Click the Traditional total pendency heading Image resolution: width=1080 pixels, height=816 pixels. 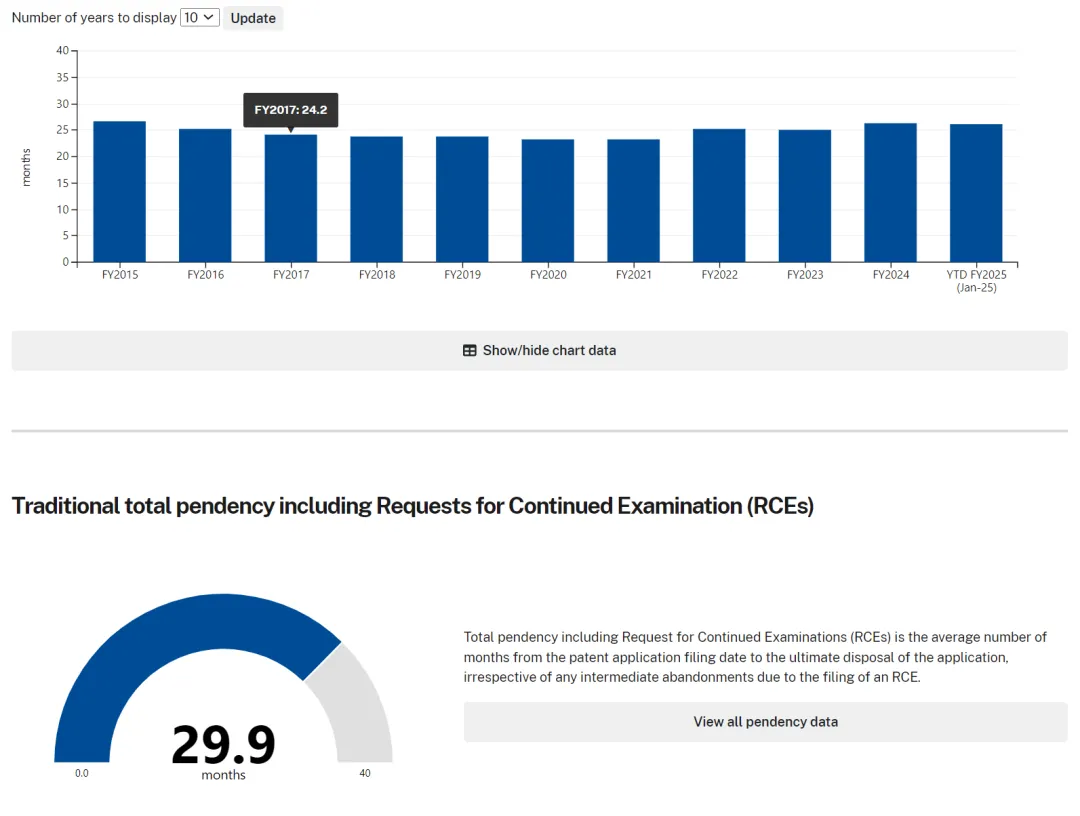coord(413,506)
